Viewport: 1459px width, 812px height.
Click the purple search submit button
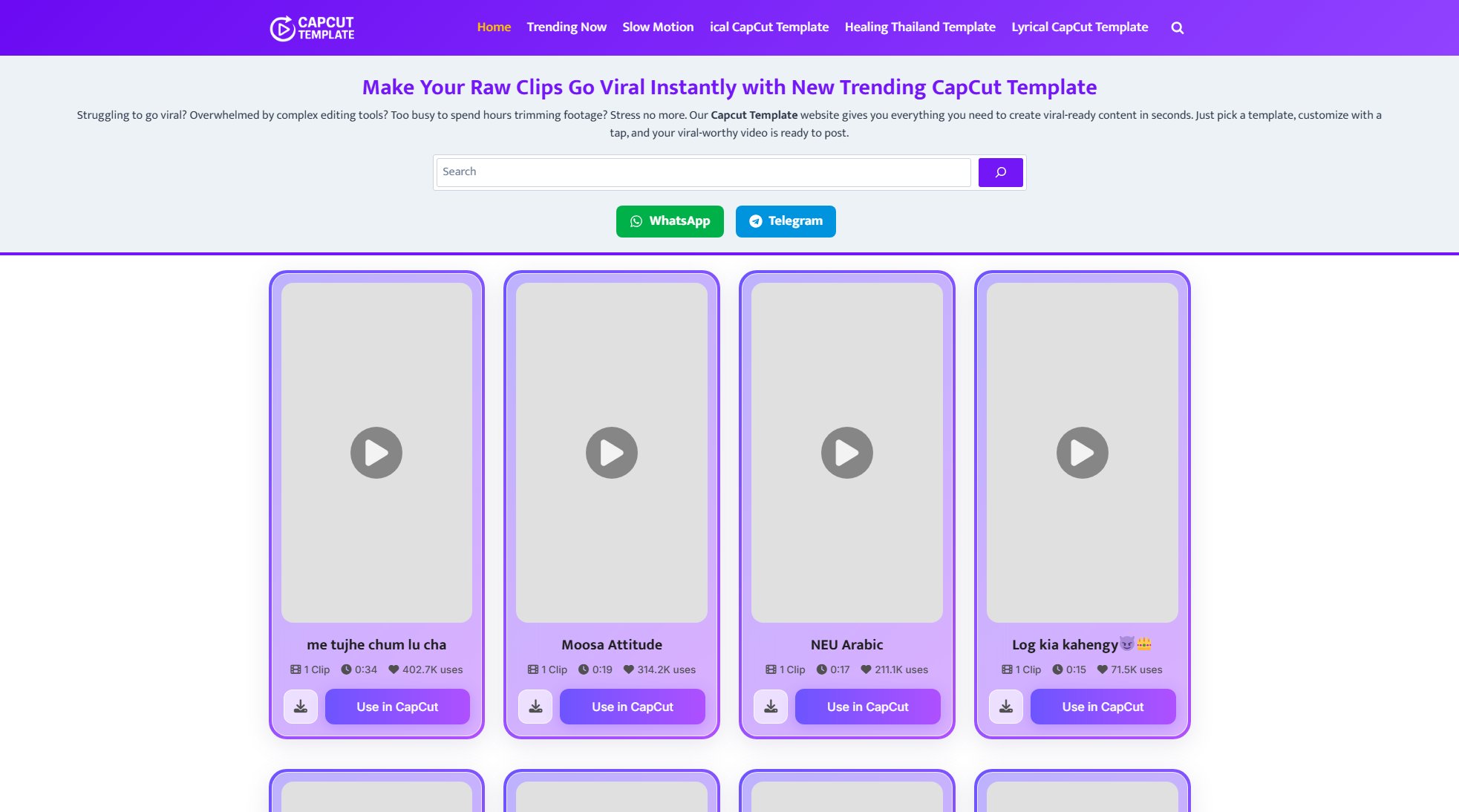pos(1000,172)
